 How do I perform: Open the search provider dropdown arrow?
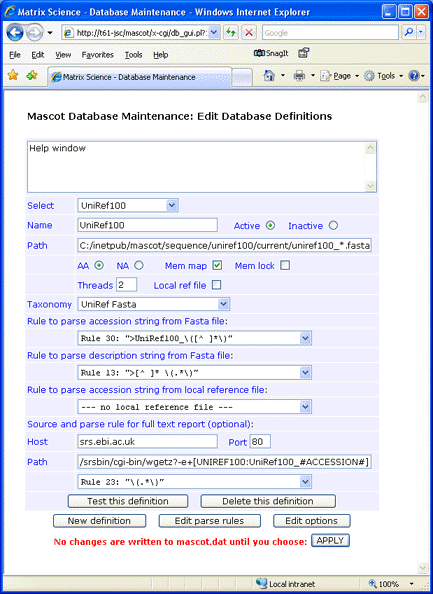(x=421, y=33)
